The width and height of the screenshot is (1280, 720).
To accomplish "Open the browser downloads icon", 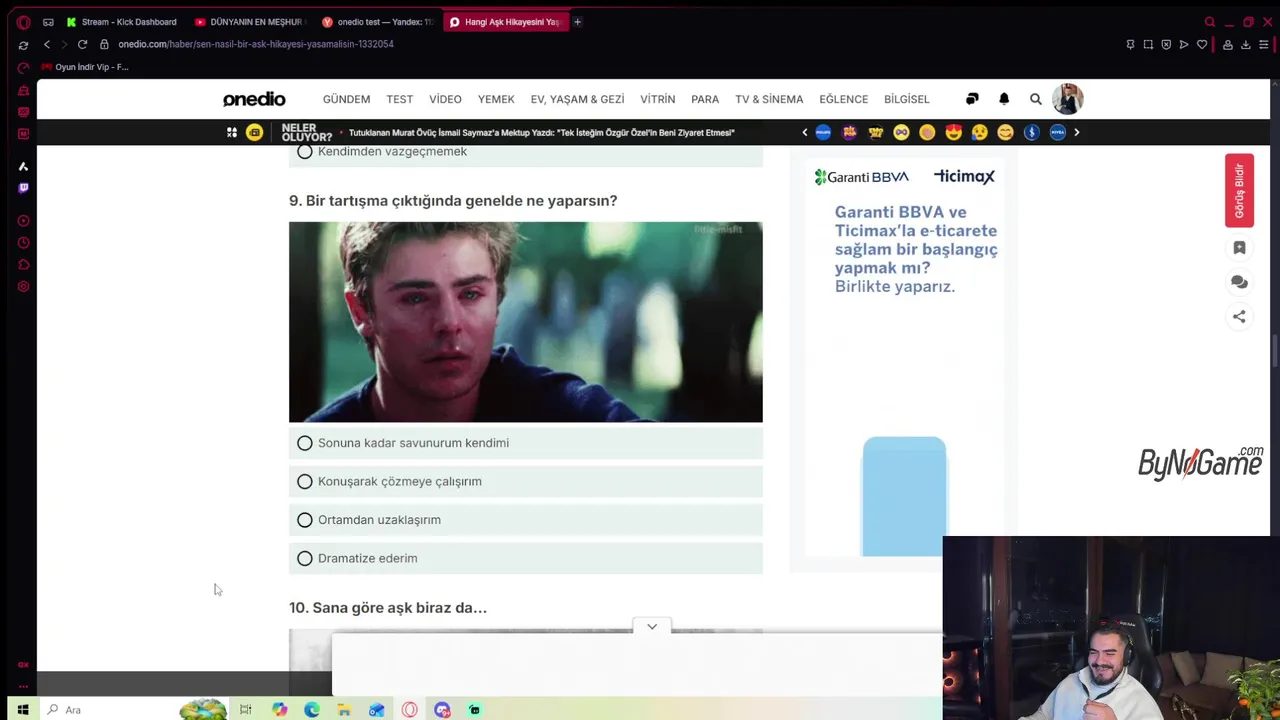I will coord(1245,44).
